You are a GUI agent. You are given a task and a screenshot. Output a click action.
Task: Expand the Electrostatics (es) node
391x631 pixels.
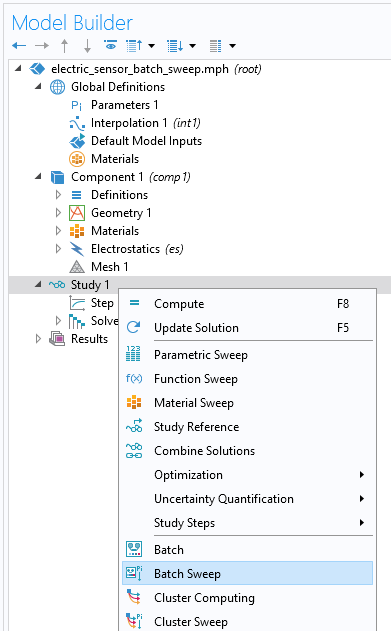pyautogui.click(x=58, y=249)
